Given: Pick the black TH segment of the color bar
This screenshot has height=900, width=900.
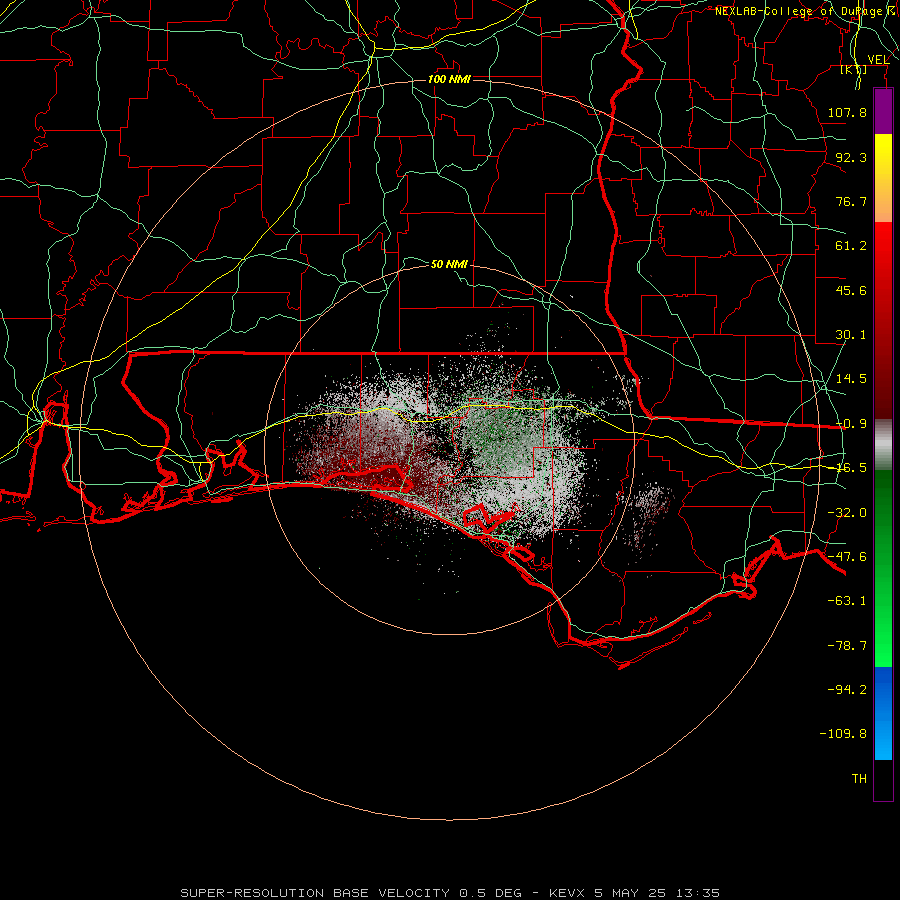Looking at the screenshot, I should [883, 779].
